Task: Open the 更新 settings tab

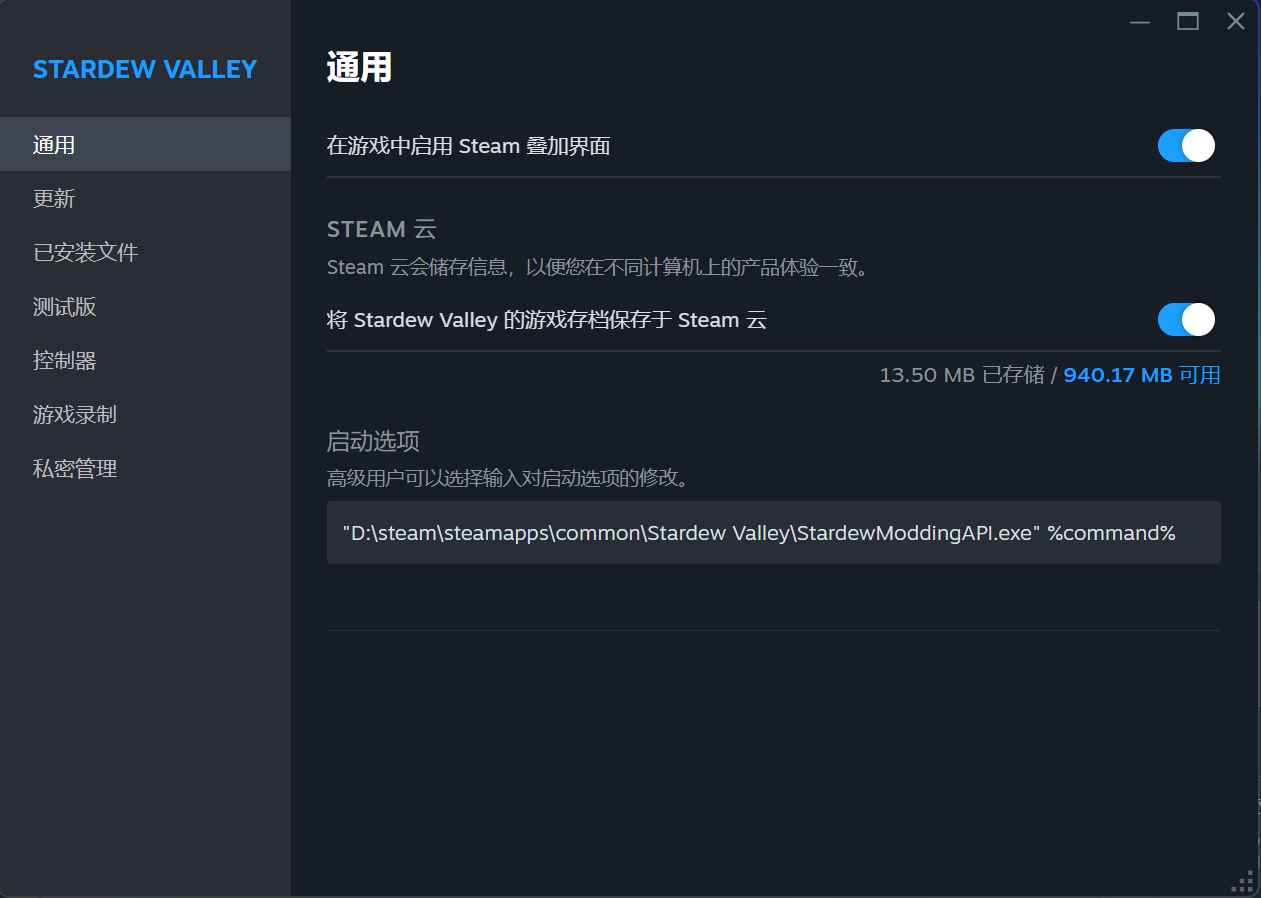Action: tap(145, 198)
